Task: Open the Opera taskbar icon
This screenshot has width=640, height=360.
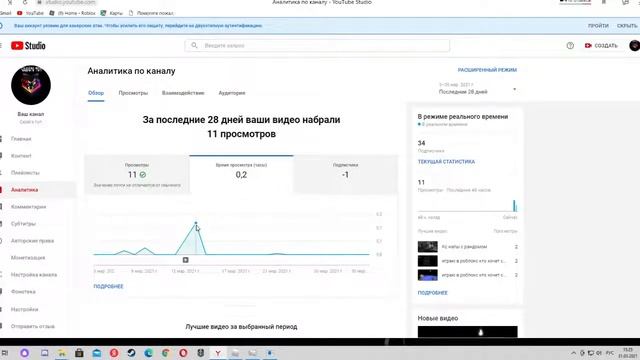Action: (183, 353)
